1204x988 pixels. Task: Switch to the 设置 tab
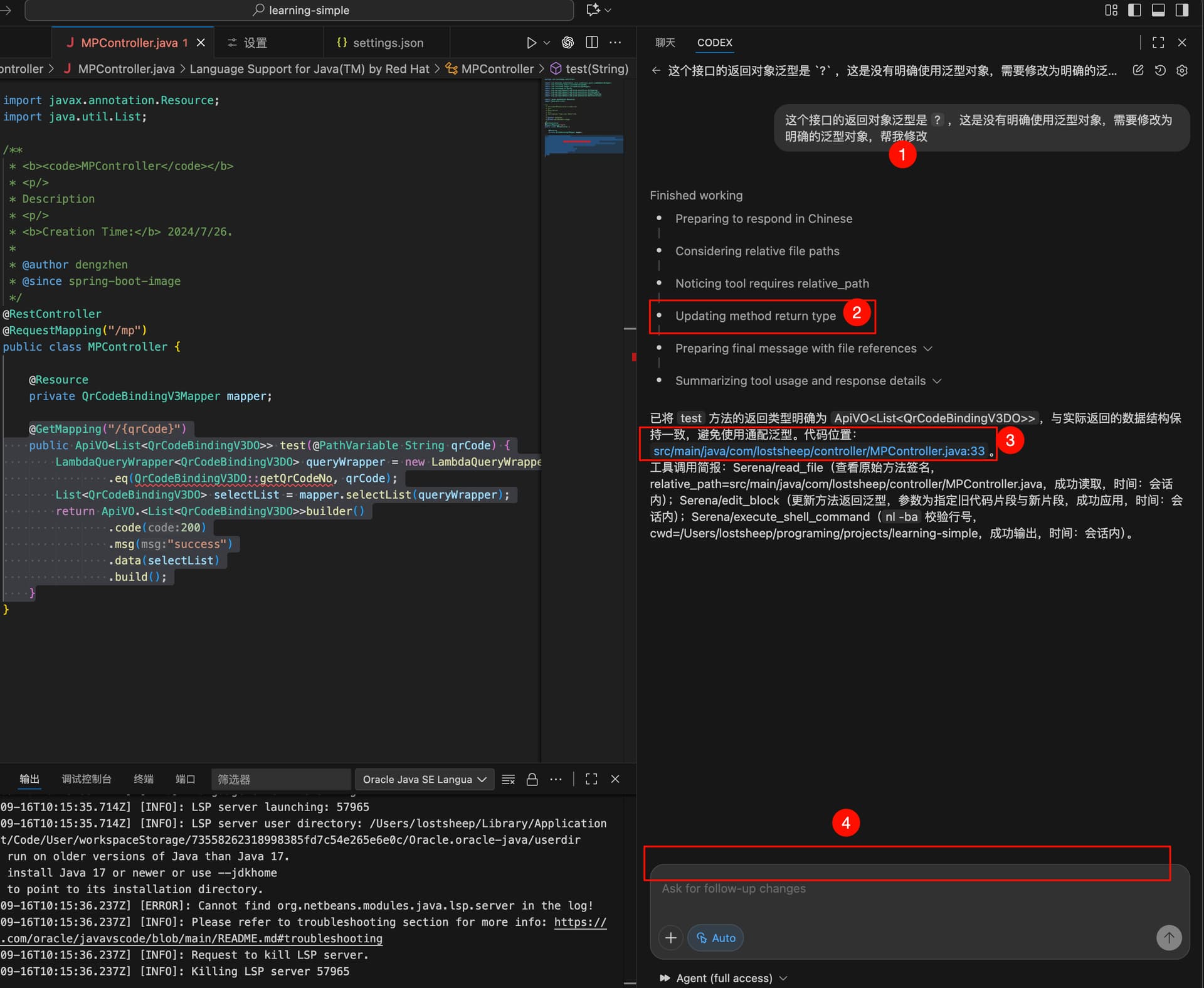point(247,43)
